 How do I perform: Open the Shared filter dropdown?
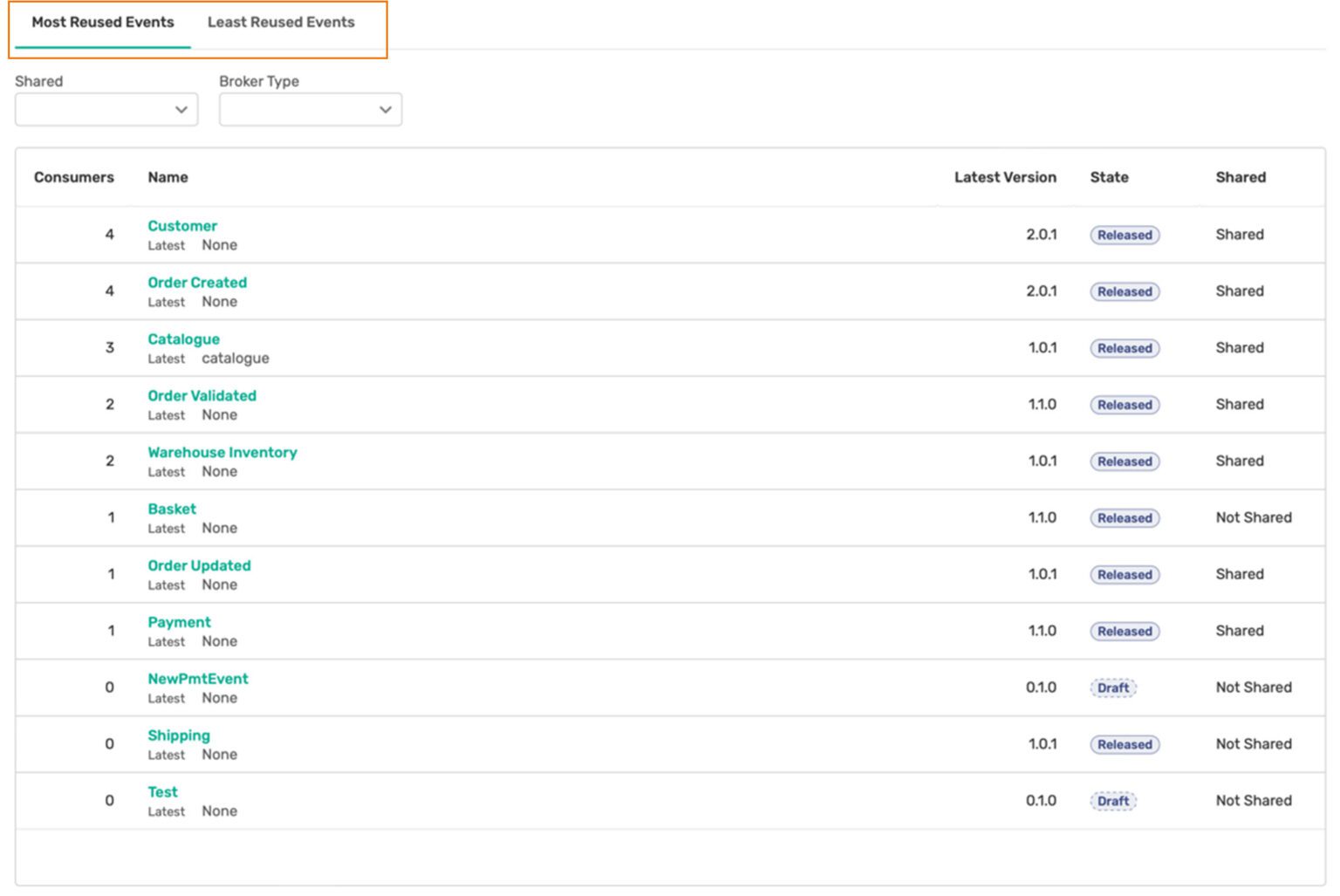tap(106, 110)
